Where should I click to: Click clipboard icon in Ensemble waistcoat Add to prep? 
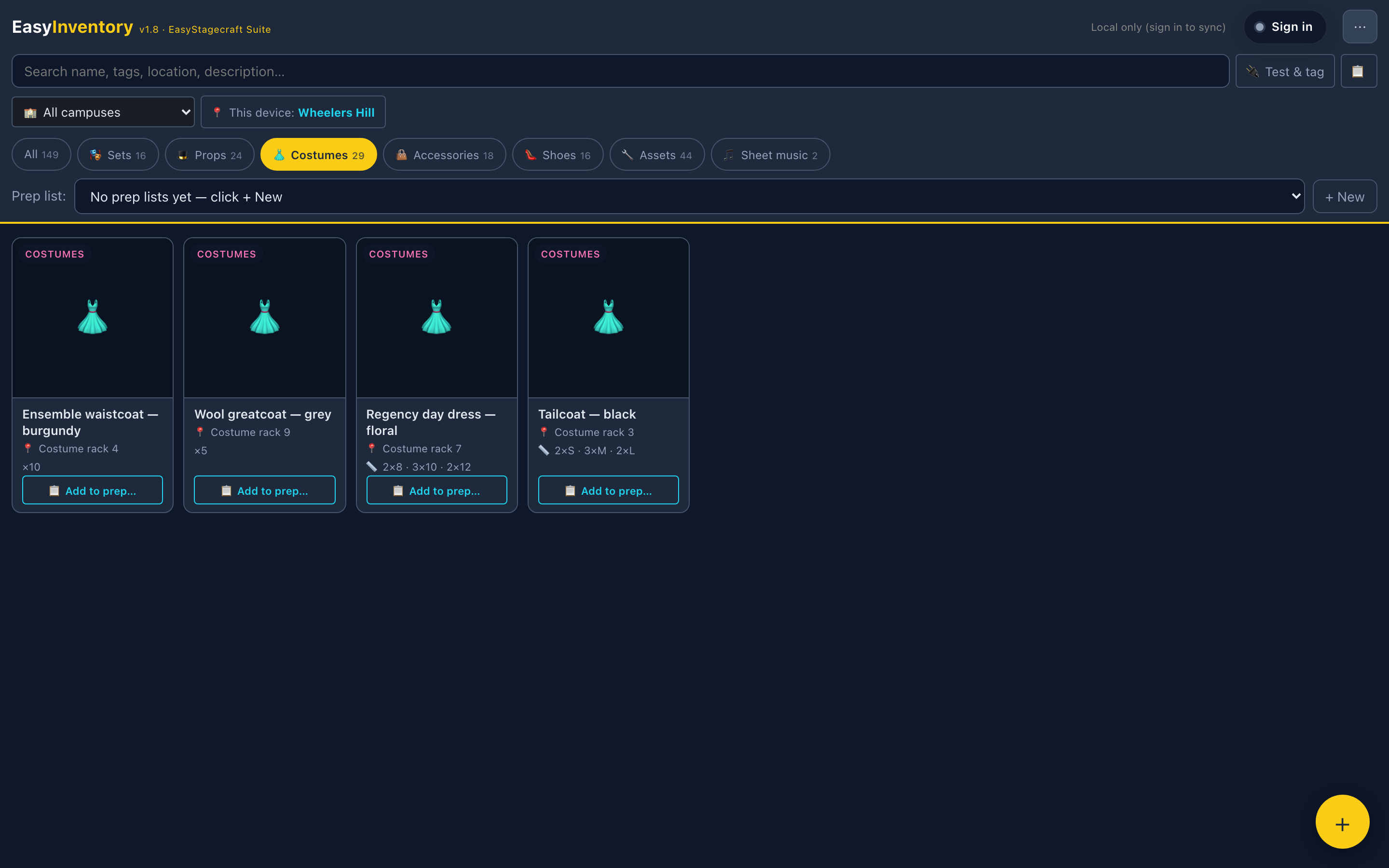coord(54,491)
